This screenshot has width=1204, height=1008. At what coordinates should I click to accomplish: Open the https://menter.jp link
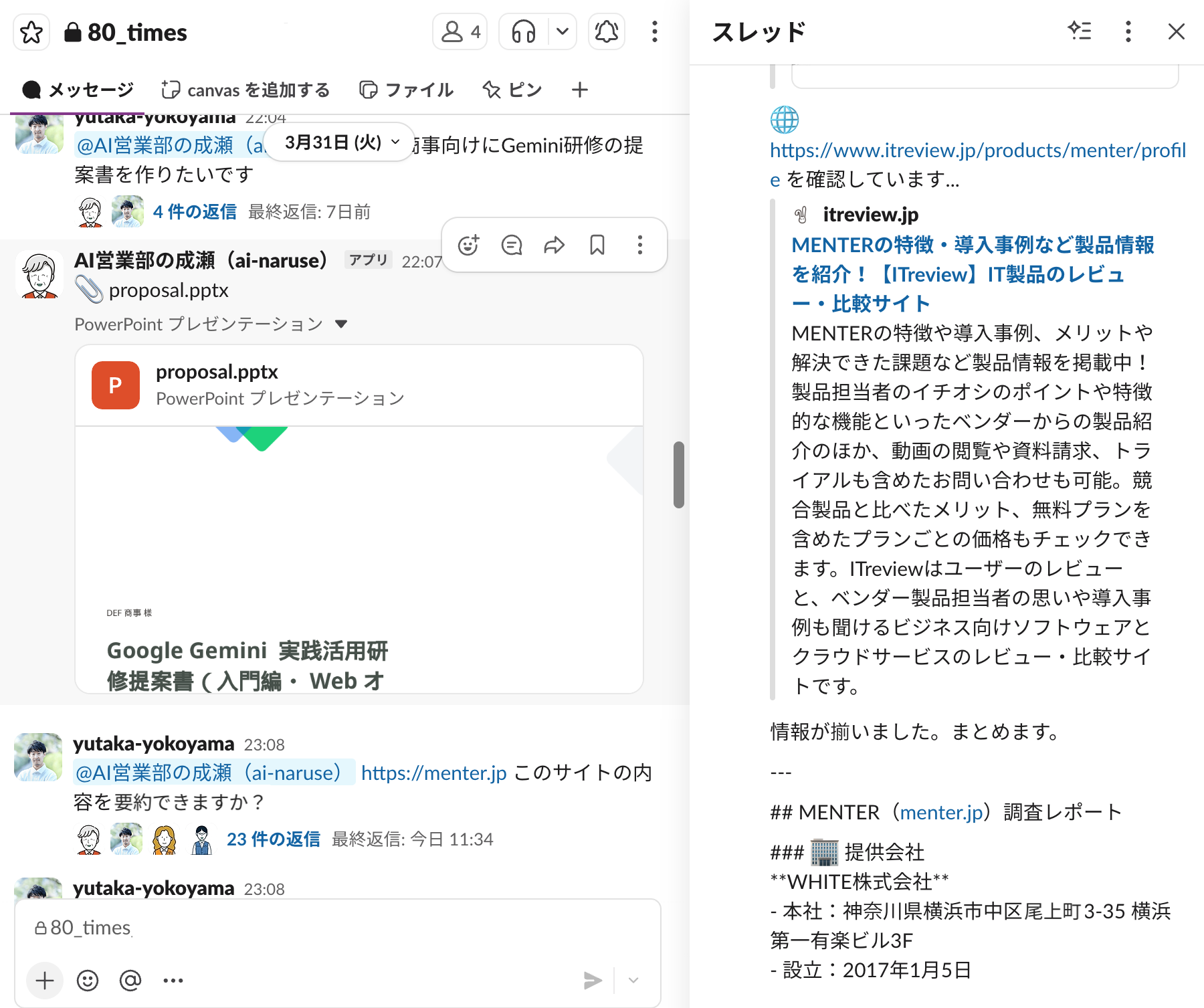pyautogui.click(x=434, y=773)
